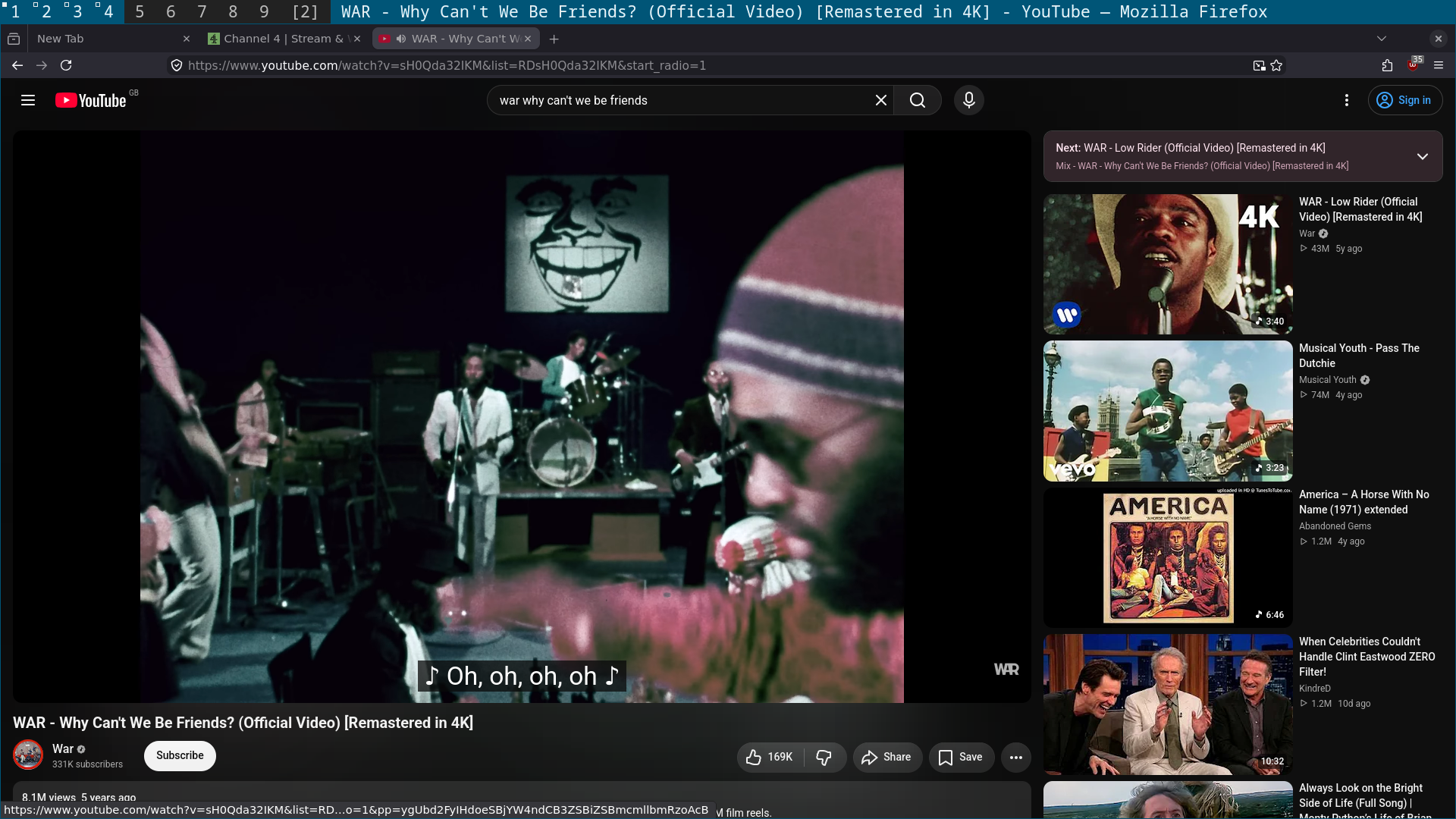Screen dimensions: 1456x819
Task: Share this video
Action: [887, 757]
